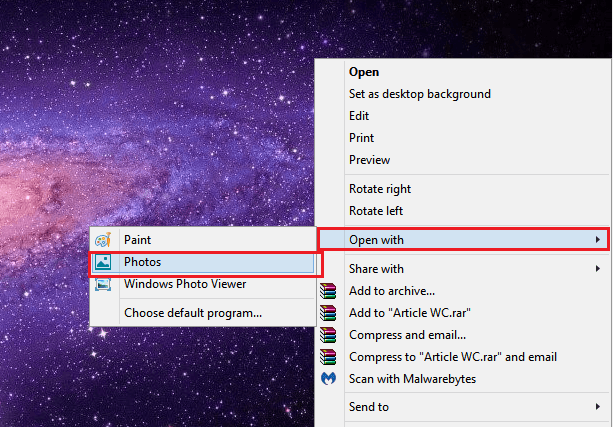Click WinRAR icon beside Add to archive

pyautogui.click(x=328, y=291)
